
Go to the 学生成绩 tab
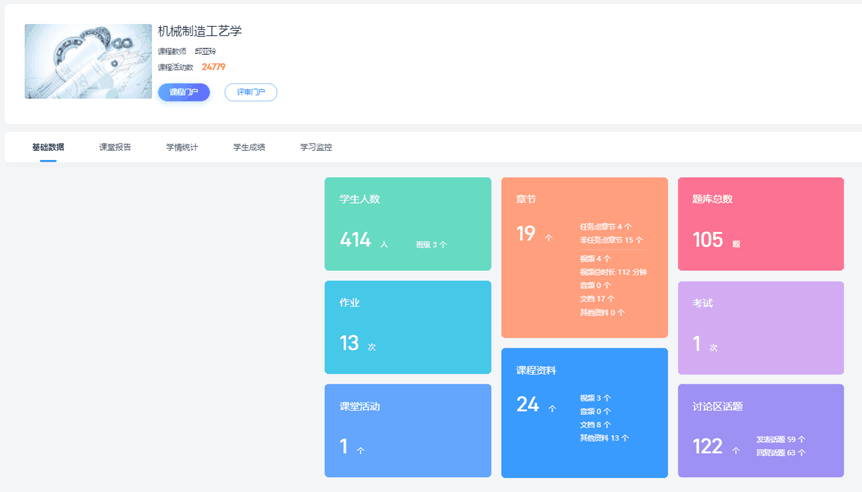249,147
